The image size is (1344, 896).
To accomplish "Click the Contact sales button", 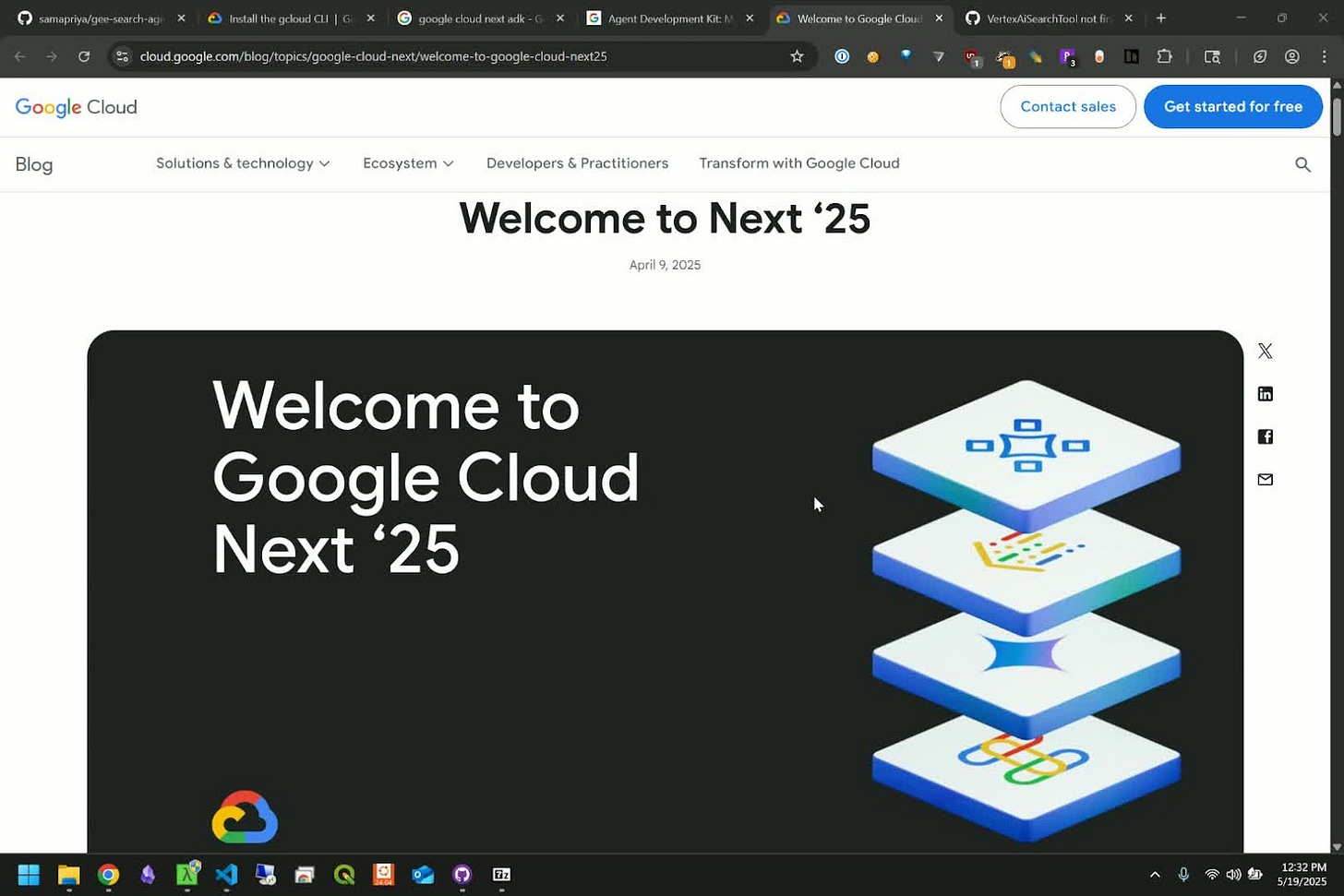I will (1068, 107).
